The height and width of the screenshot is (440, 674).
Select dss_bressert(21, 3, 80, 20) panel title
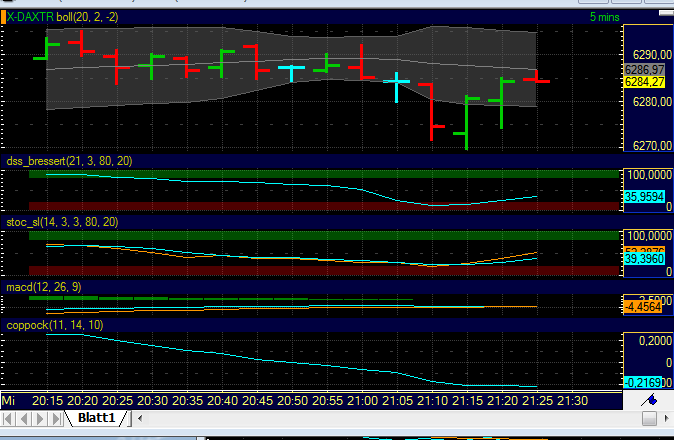click(x=69, y=161)
